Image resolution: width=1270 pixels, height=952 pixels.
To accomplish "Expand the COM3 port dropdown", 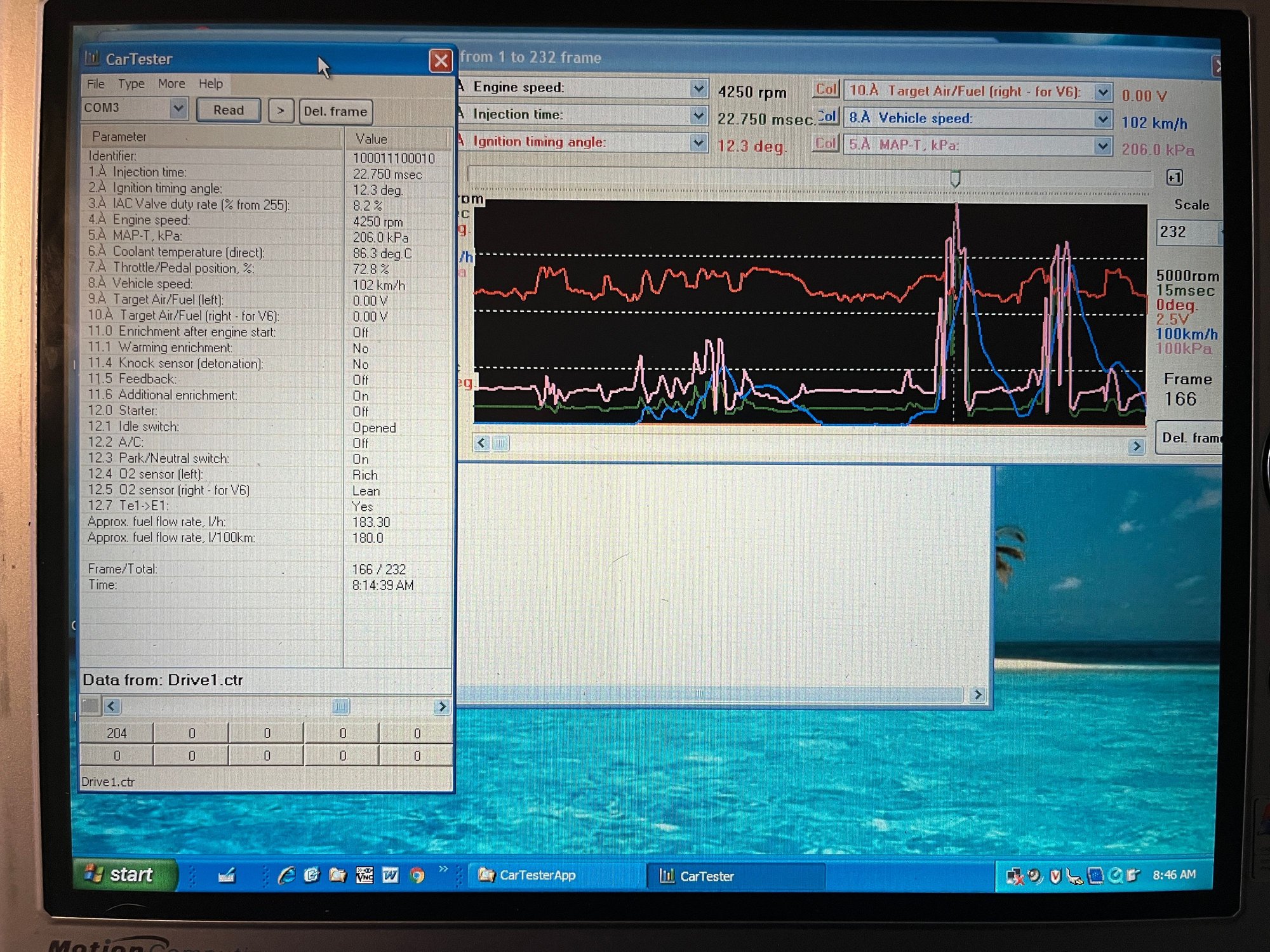I will tap(178, 109).
